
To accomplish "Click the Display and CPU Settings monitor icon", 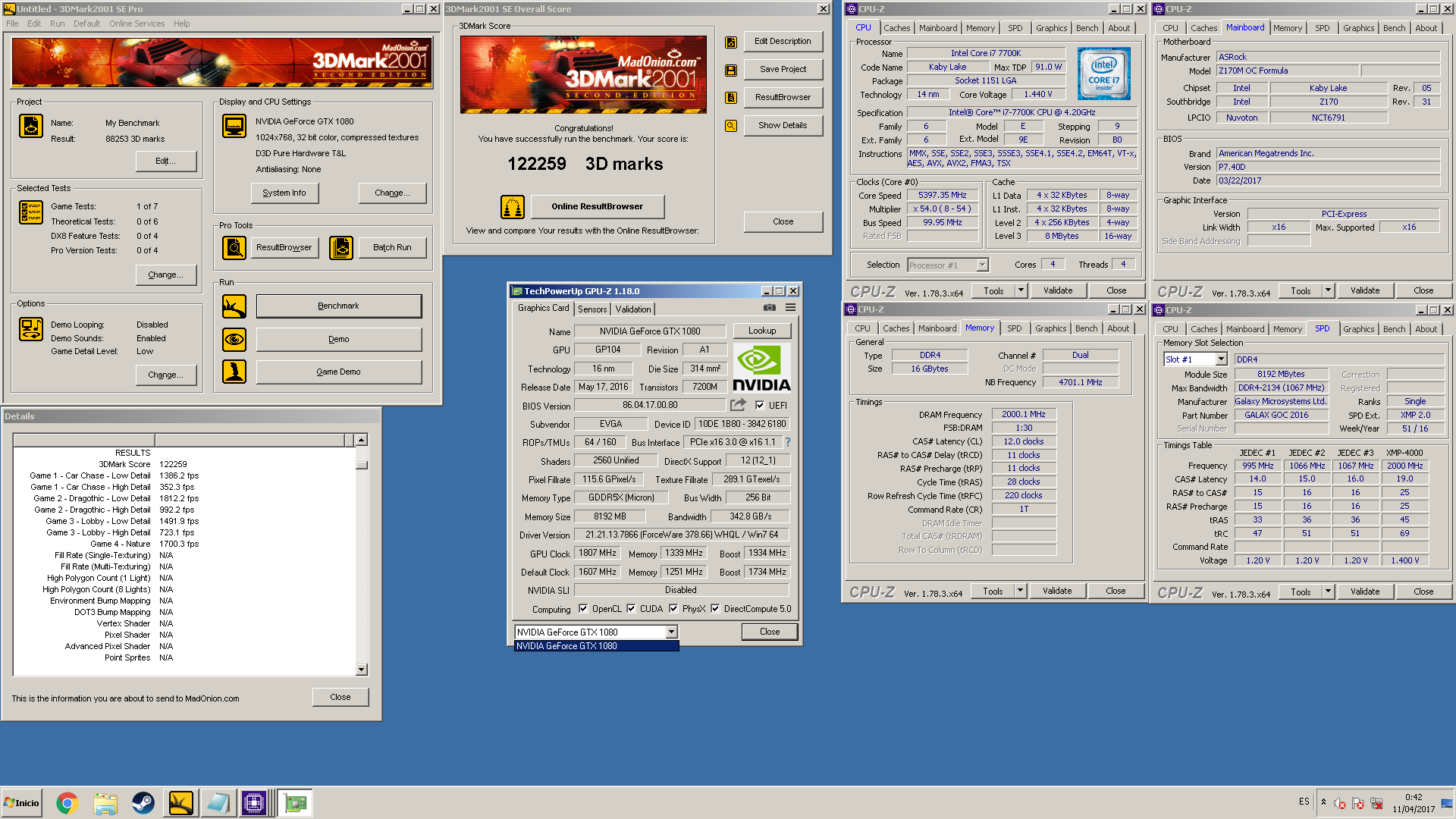I will (234, 126).
